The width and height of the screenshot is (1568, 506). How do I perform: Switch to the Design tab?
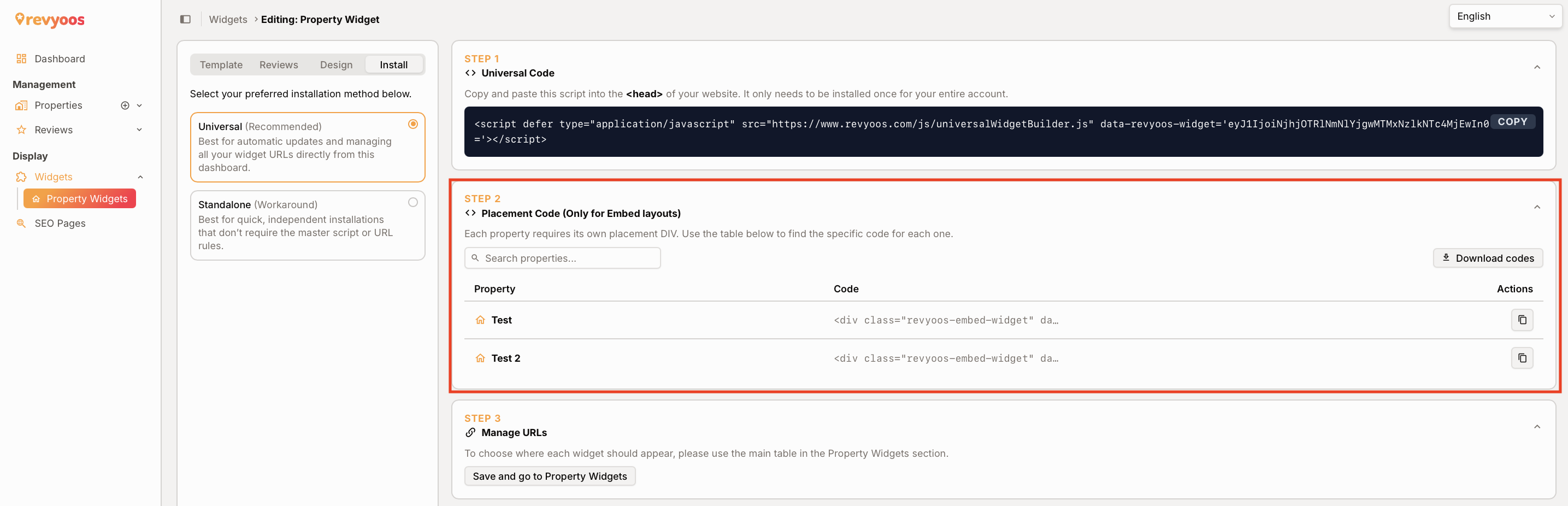point(336,64)
